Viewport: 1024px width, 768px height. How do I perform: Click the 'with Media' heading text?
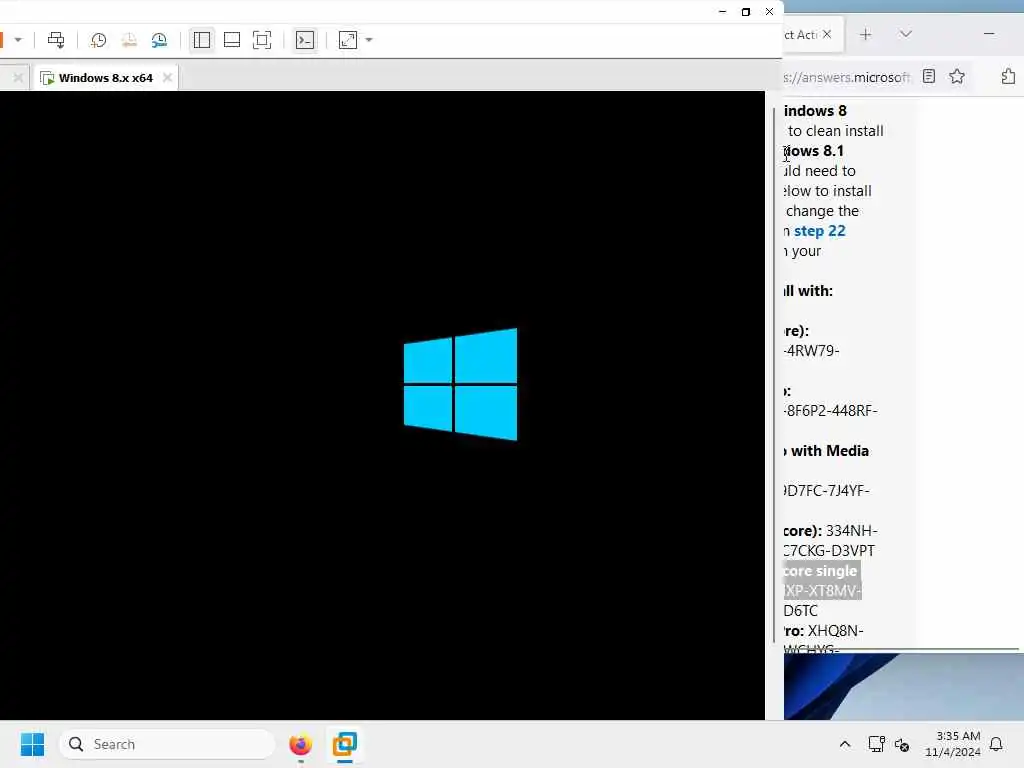click(x=829, y=451)
